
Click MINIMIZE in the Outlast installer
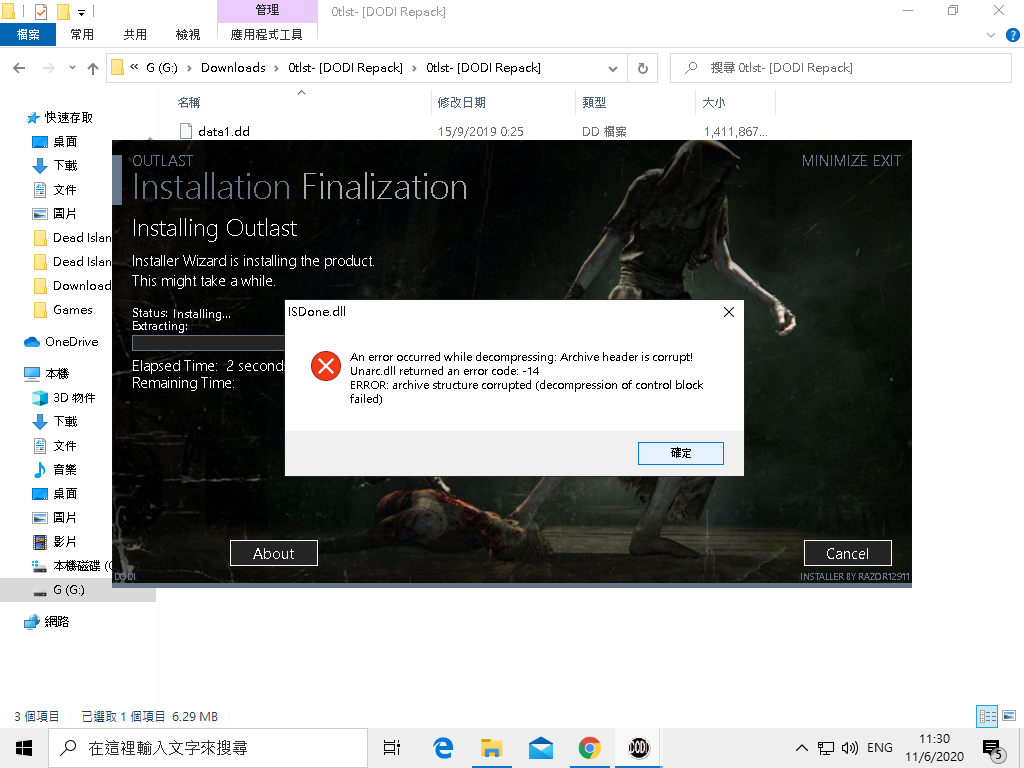(x=835, y=160)
